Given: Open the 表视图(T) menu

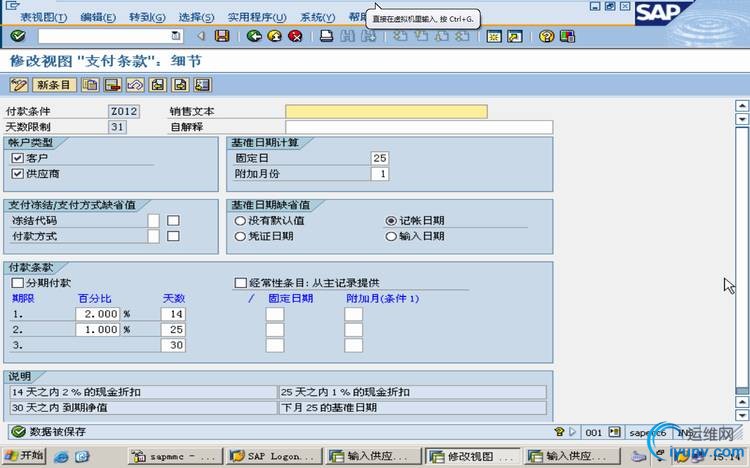Looking at the screenshot, I should pyautogui.click(x=43, y=17).
